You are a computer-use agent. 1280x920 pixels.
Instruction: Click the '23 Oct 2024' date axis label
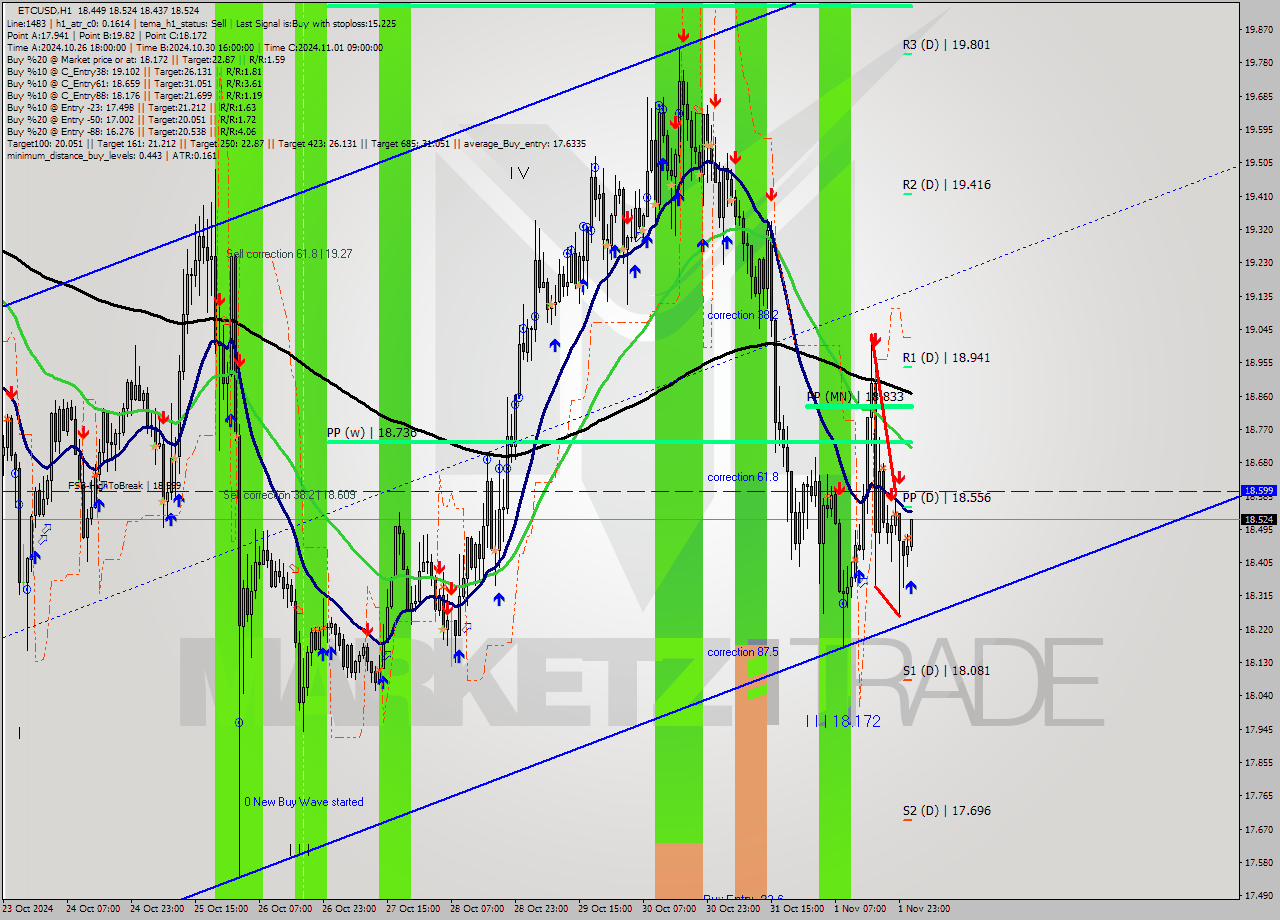[28, 909]
